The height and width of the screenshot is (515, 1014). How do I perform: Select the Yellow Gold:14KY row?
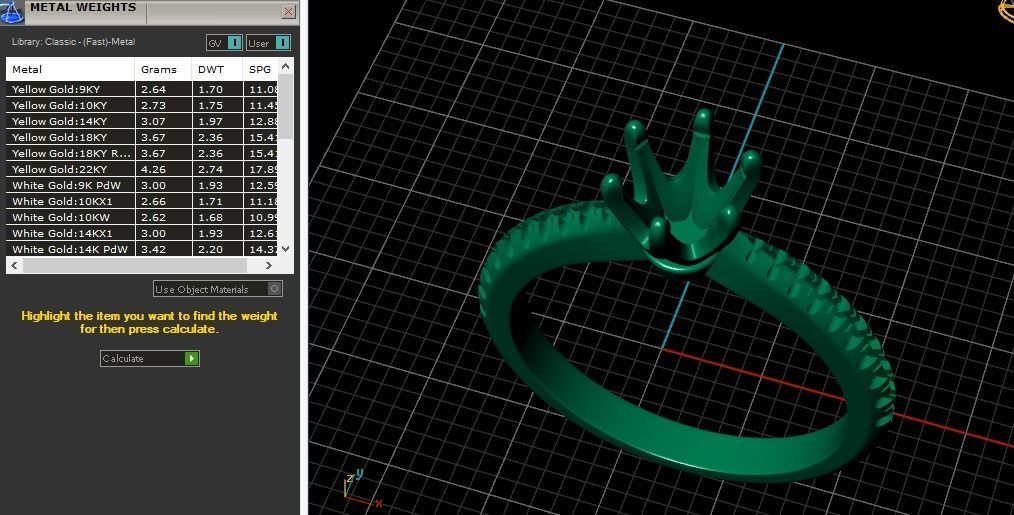pos(142,121)
